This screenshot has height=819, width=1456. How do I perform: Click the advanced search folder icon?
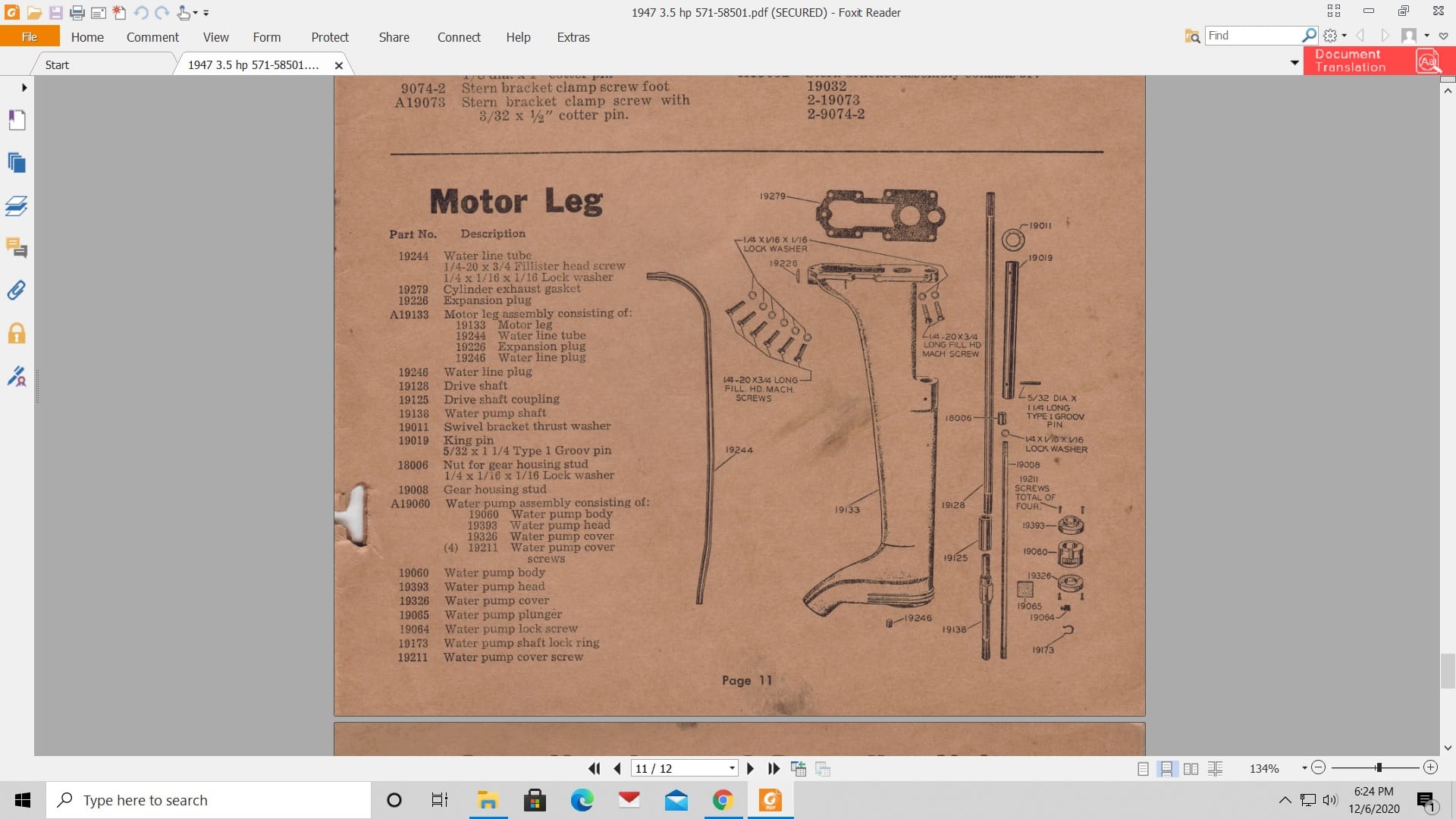1192,36
